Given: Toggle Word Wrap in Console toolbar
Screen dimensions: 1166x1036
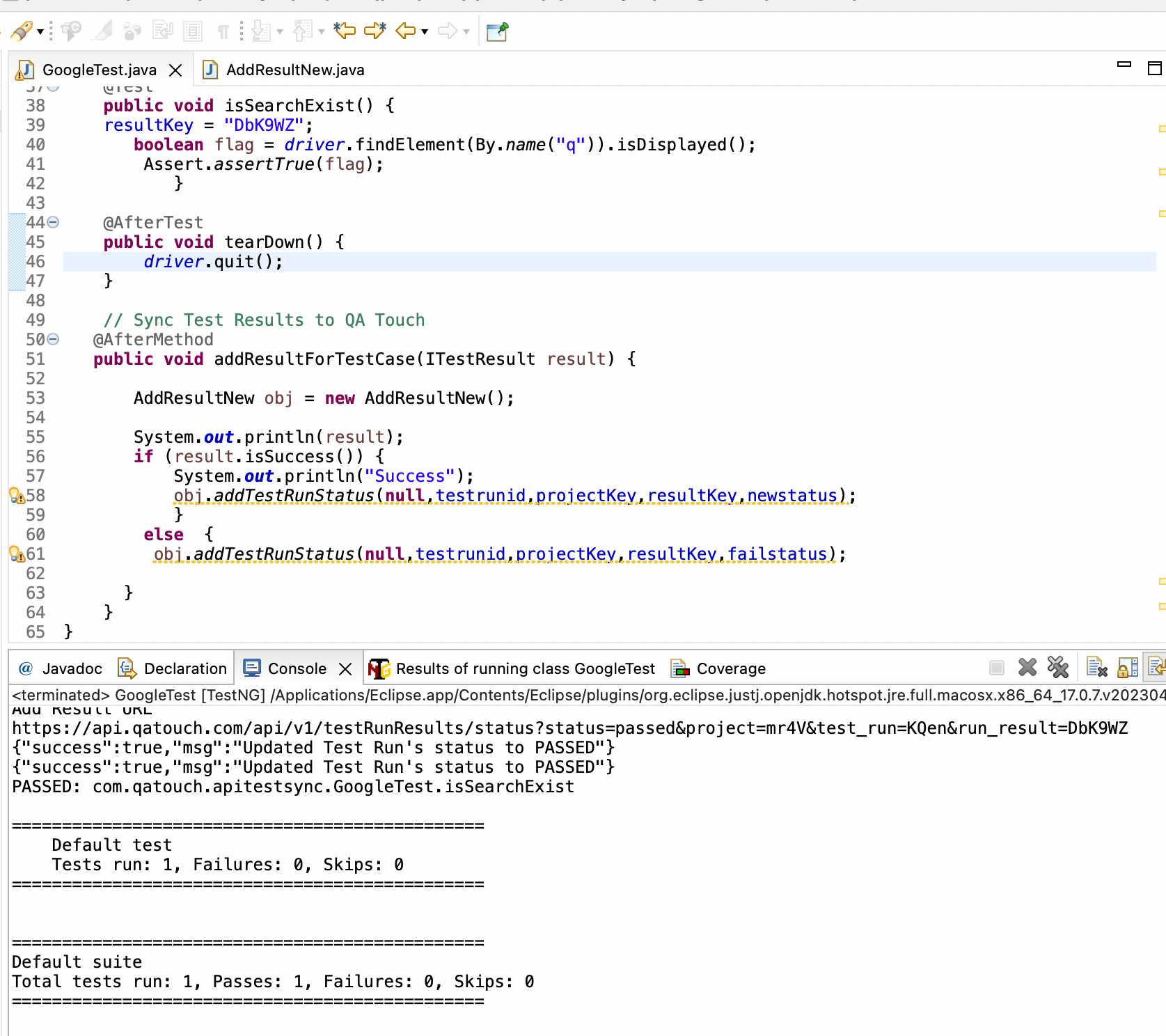Looking at the screenshot, I should [x=1156, y=668].
